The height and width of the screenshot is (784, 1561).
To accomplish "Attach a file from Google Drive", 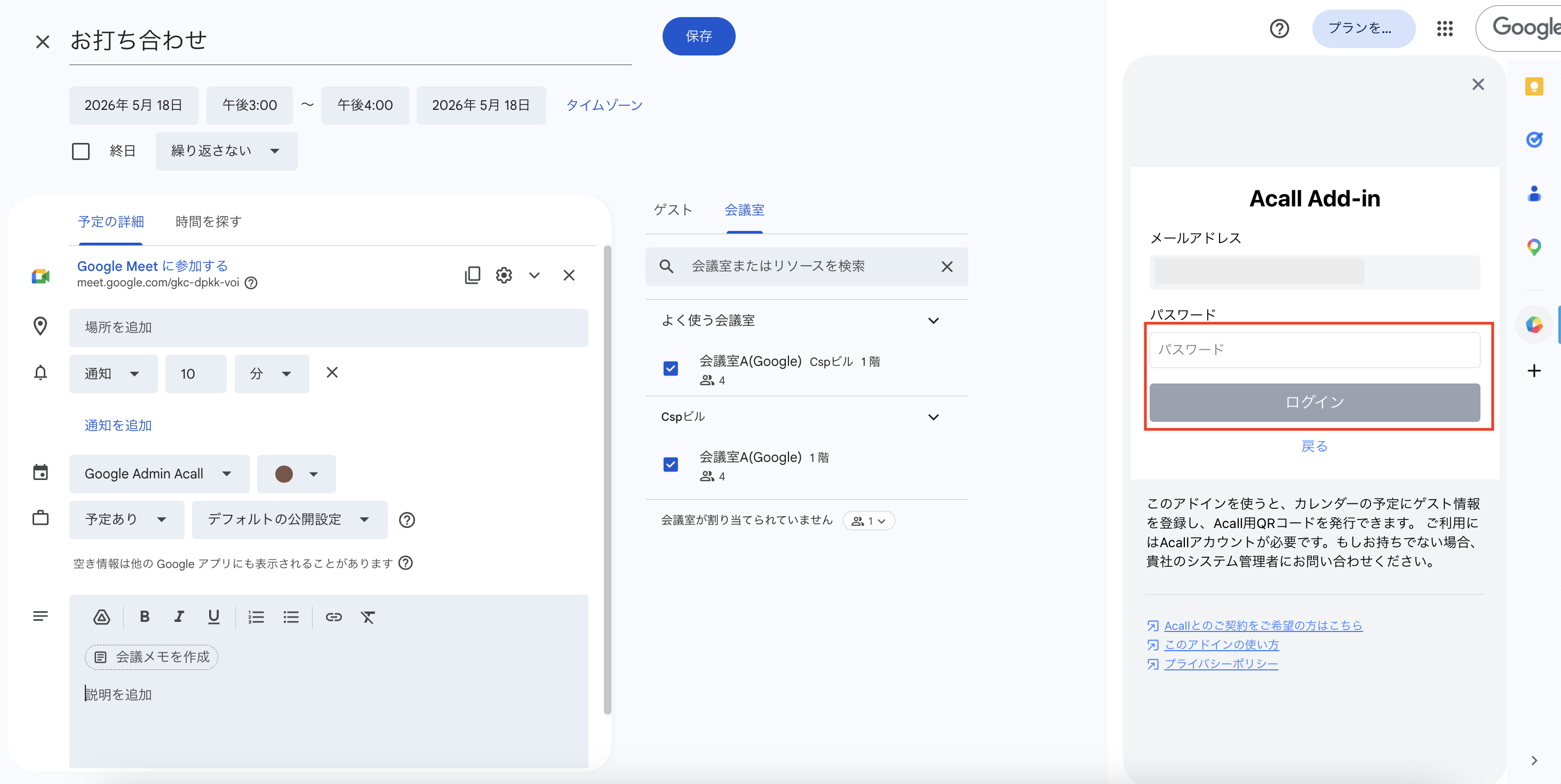I will click(101, 617).
